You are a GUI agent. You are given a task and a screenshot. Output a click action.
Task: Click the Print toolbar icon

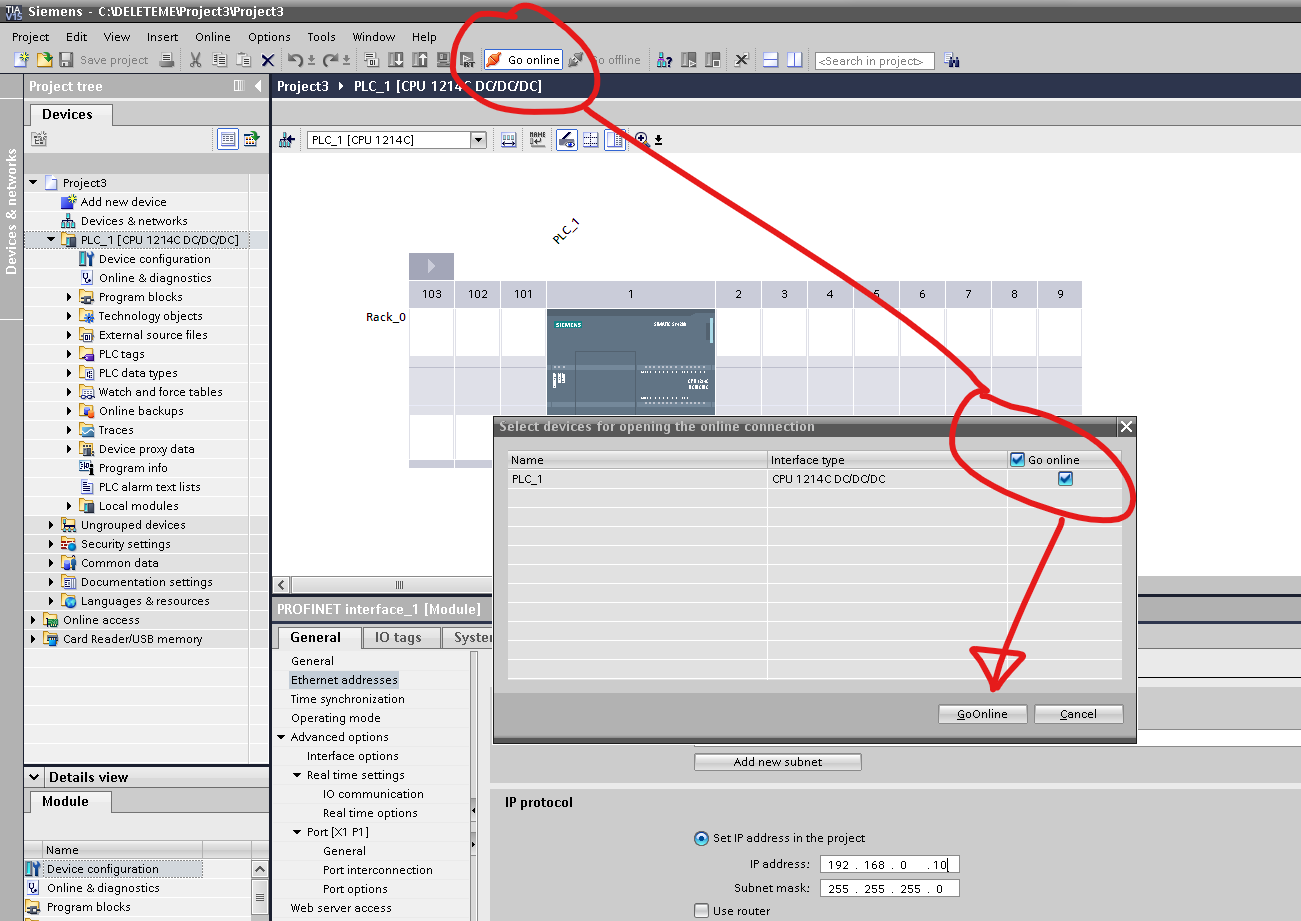[167, 60]
